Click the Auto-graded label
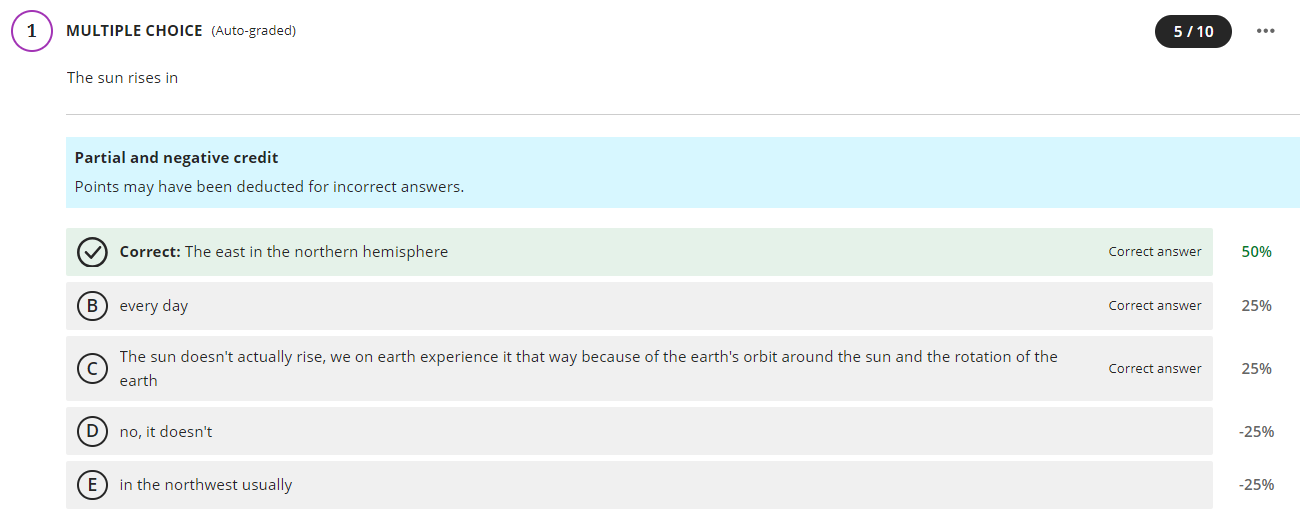Viewport: 1300px width, 512px height. (253, 31)
